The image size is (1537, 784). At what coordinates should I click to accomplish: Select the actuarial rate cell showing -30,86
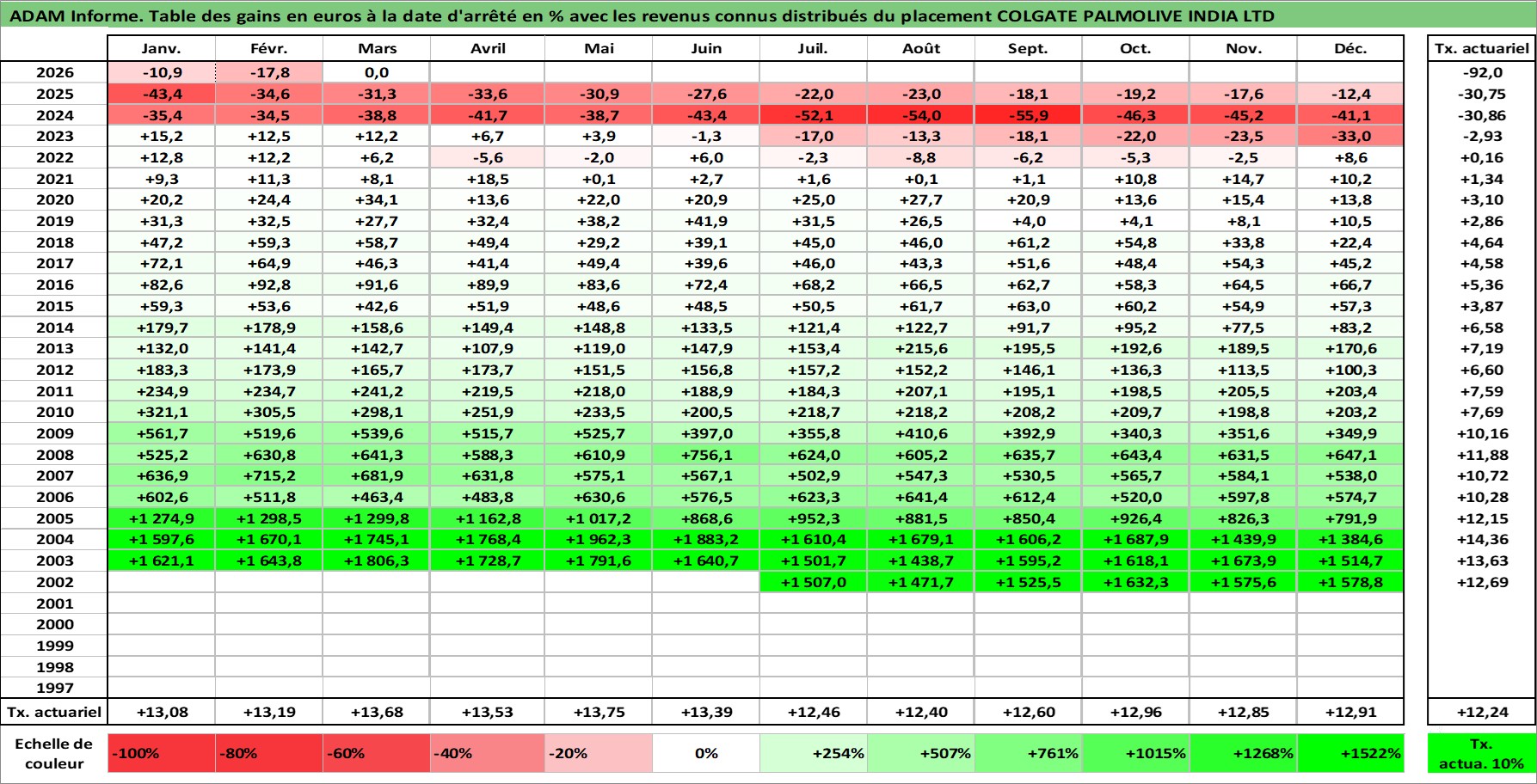click(1481, 115)
